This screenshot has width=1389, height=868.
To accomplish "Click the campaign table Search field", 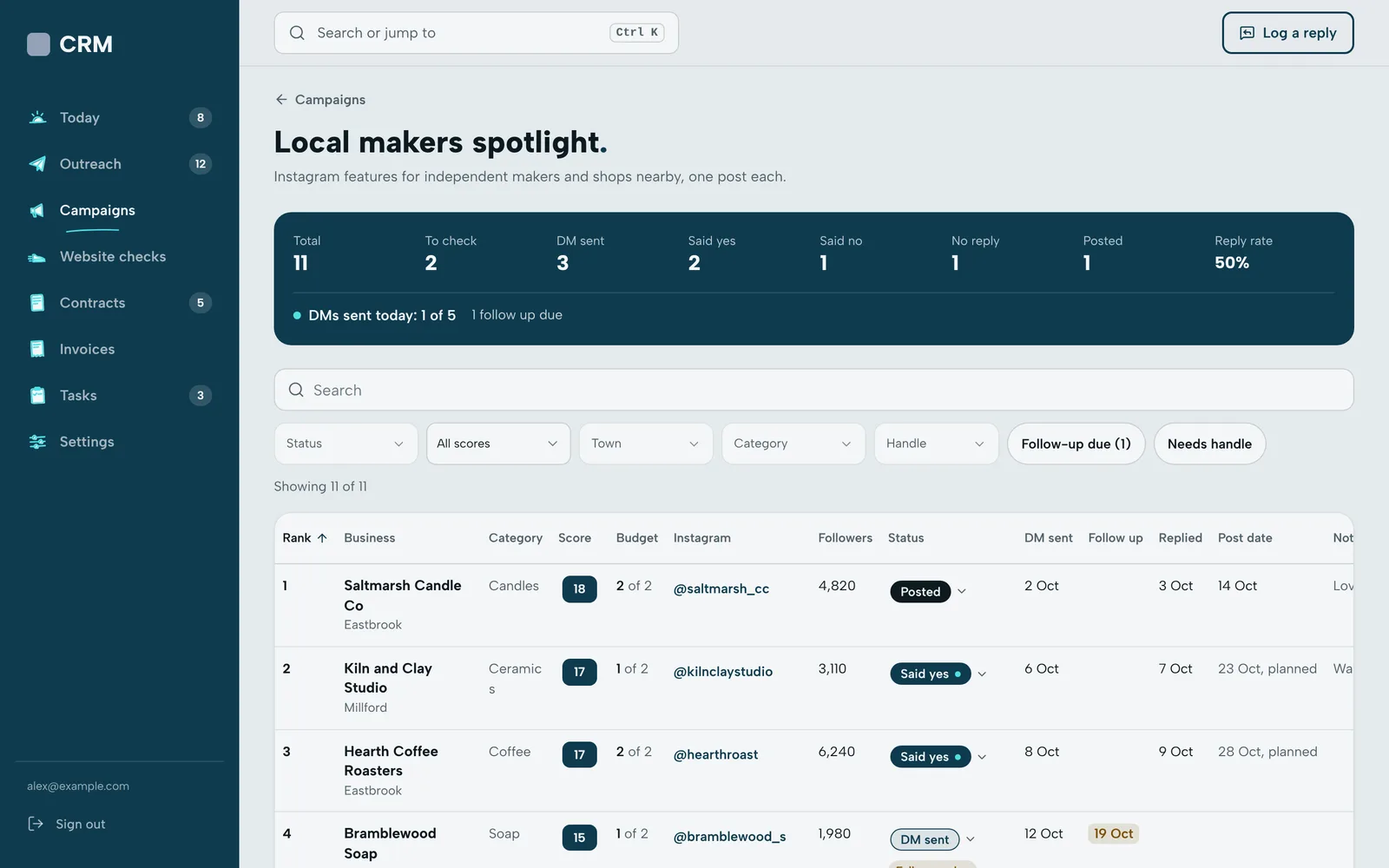I will pyautogui.click(x=813, y=390).
